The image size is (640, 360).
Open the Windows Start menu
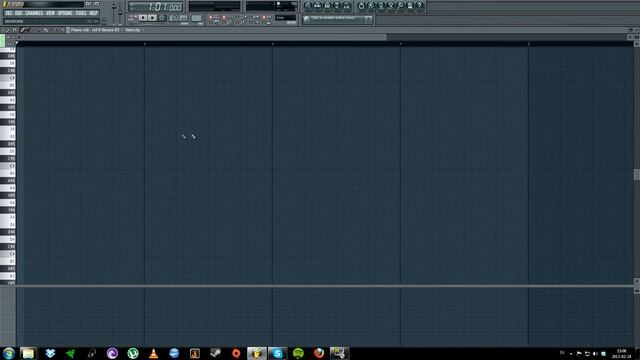(8, 353)
